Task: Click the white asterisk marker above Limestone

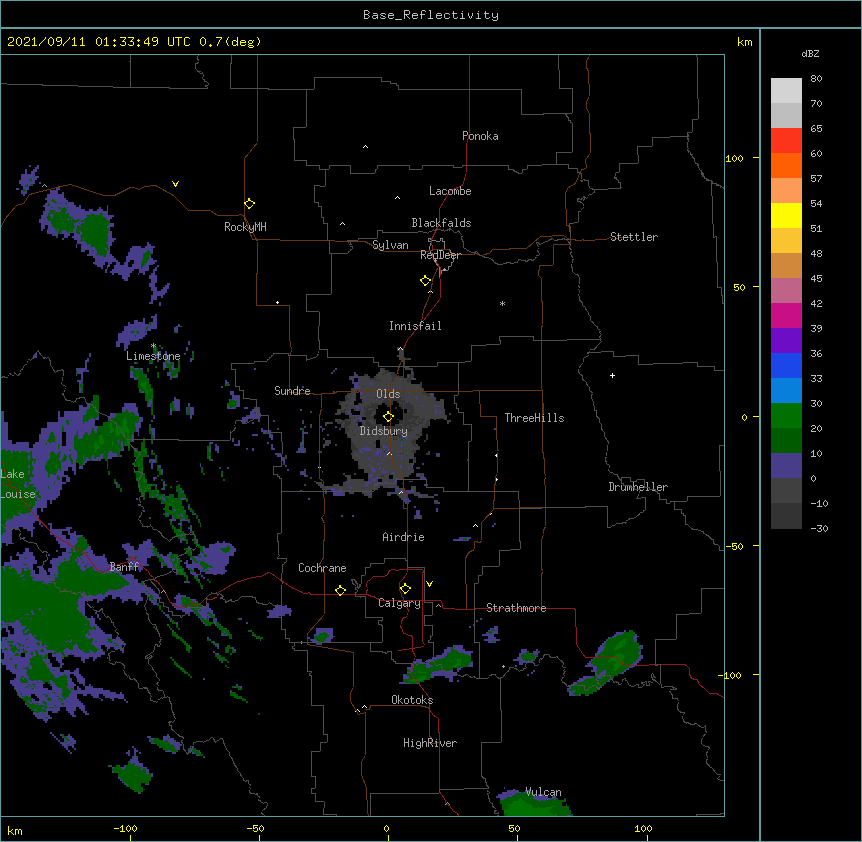Action: coord(154,346)
